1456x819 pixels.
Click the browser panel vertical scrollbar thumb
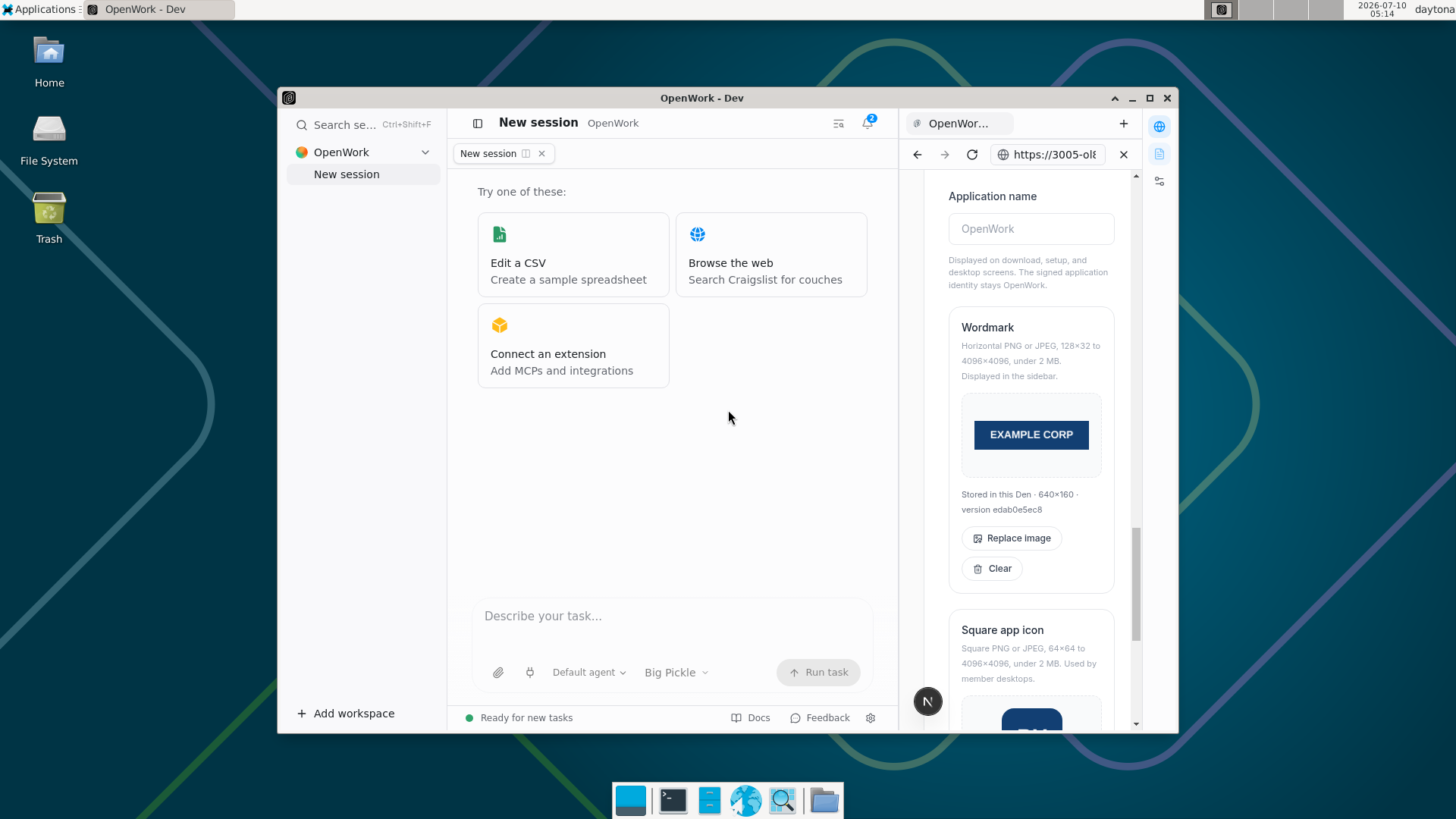1136,585
